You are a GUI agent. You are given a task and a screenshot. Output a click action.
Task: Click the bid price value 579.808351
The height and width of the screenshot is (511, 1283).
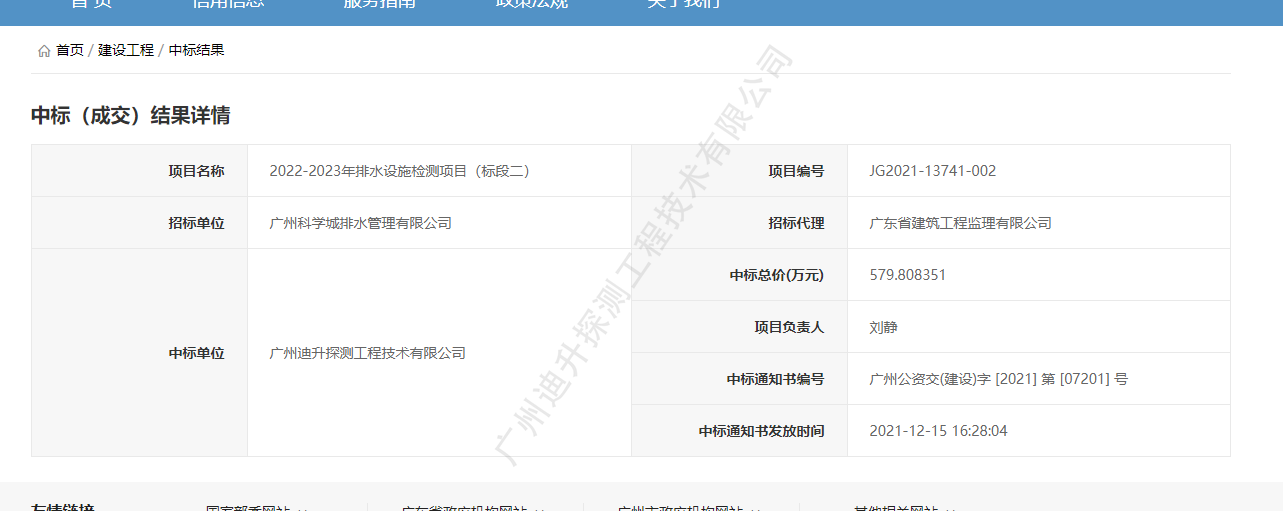click(908, 275)
